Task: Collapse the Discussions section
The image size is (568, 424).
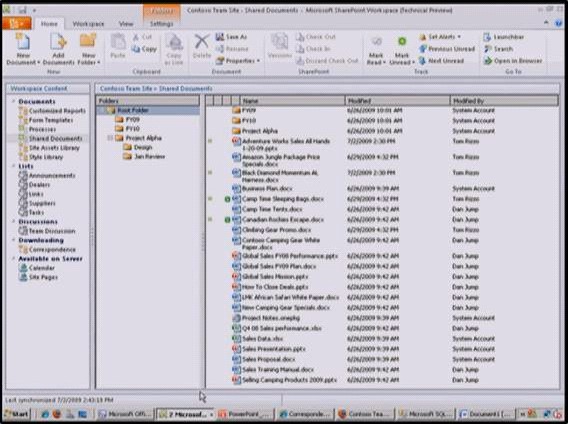Action: [x=13, y=221]
